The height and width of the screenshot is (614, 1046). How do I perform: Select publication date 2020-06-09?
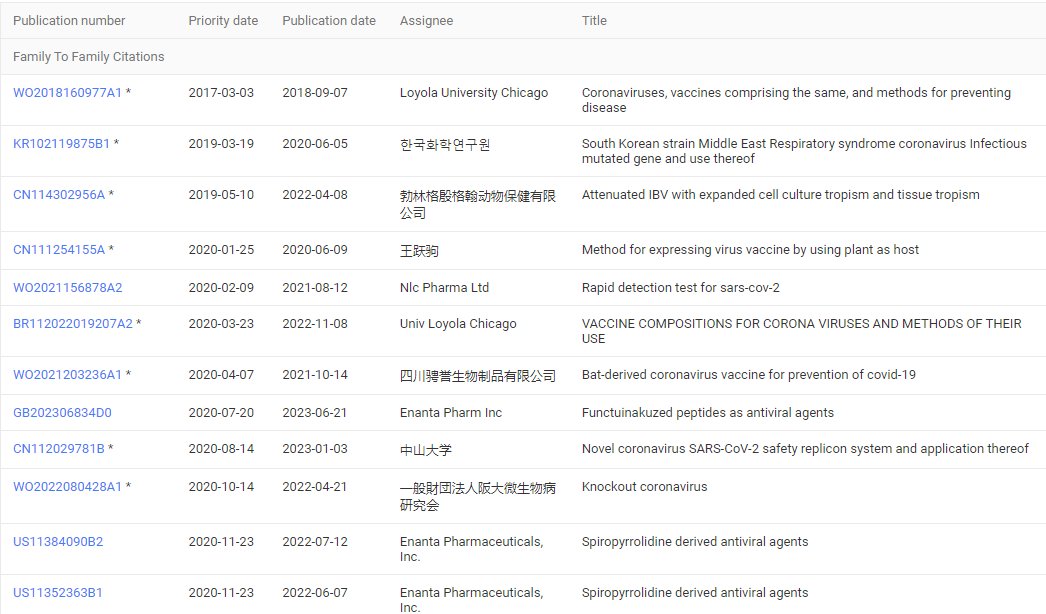point(315,250)
